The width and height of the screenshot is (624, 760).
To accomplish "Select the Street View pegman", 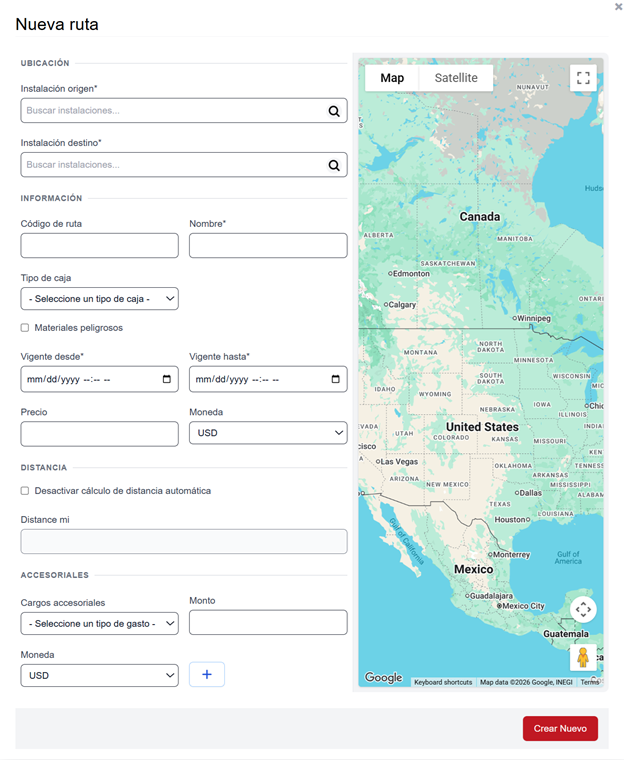I will click(x=583, y=658).
